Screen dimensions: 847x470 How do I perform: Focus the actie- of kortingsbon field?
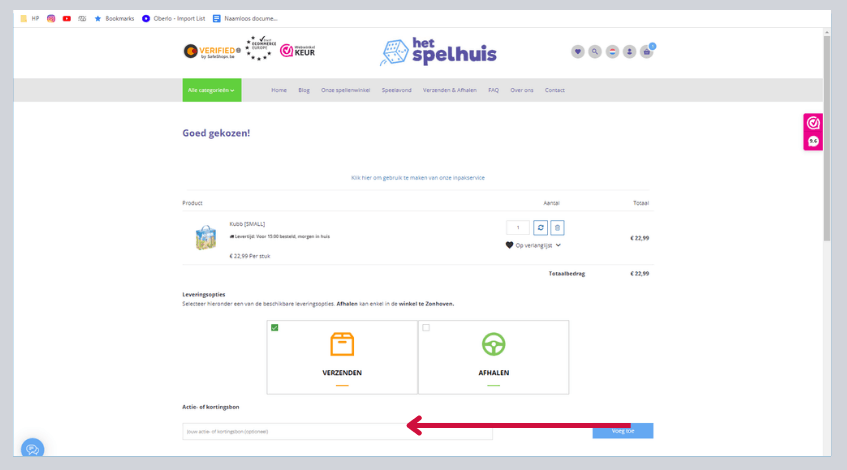[337, 431]
